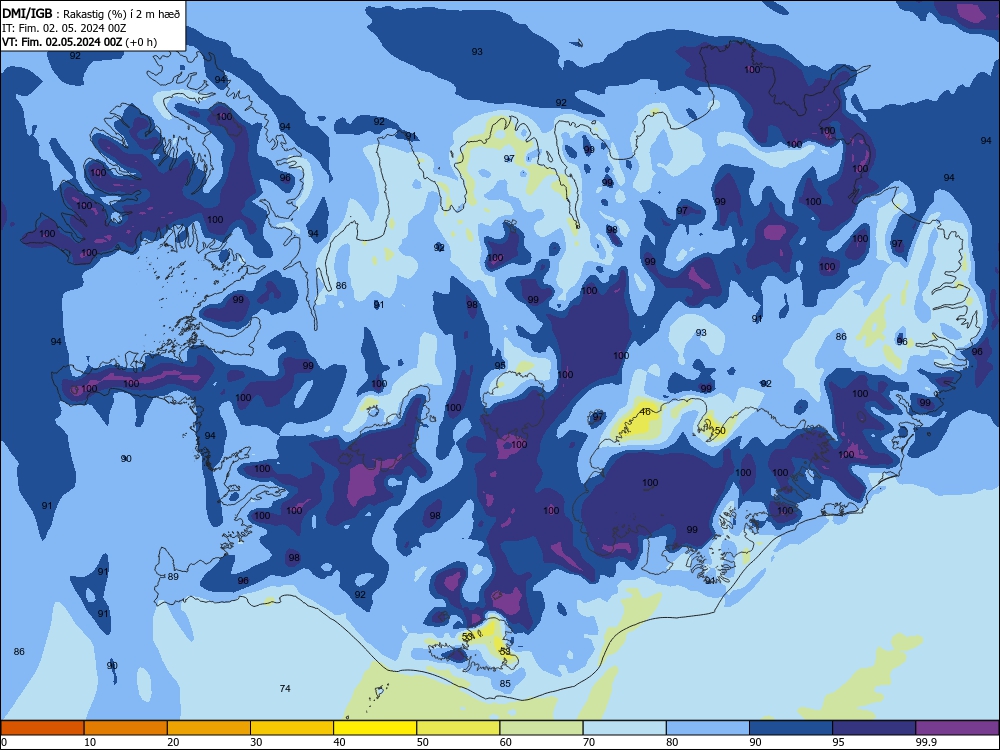This screenshot has width=1000, height=750.
Task: Click the purple above-99.9 legend swatch
Action: pos(958,728)
